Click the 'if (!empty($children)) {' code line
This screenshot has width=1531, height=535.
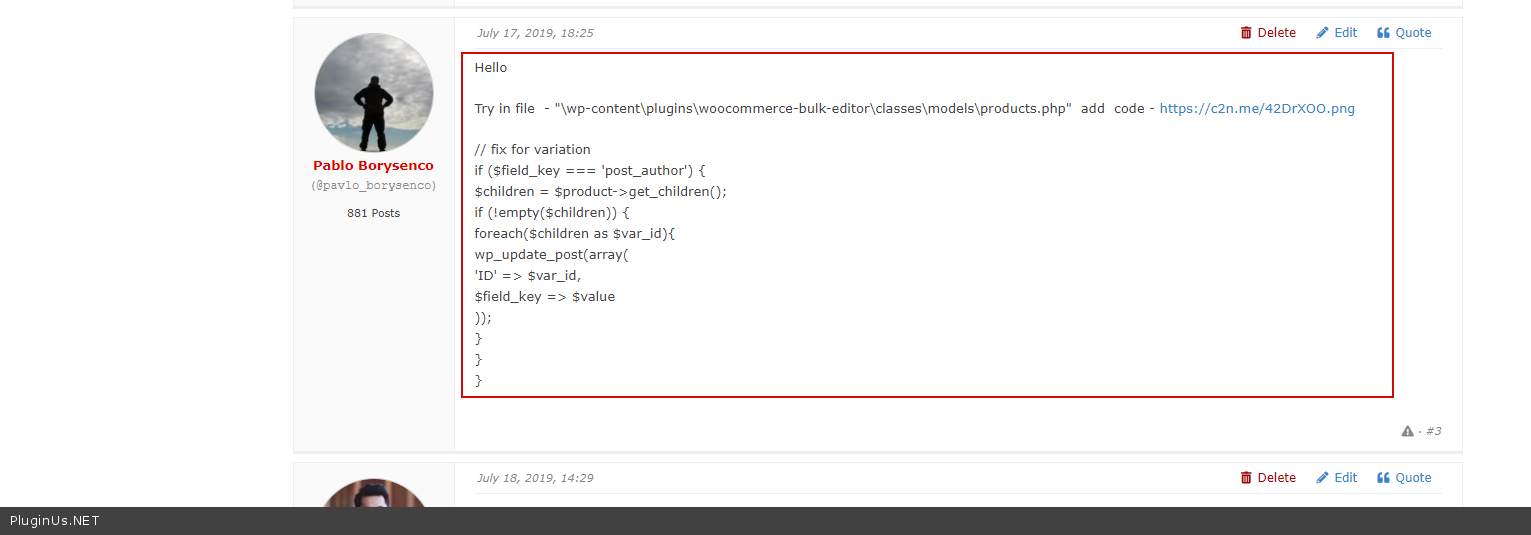coord(552,213)
